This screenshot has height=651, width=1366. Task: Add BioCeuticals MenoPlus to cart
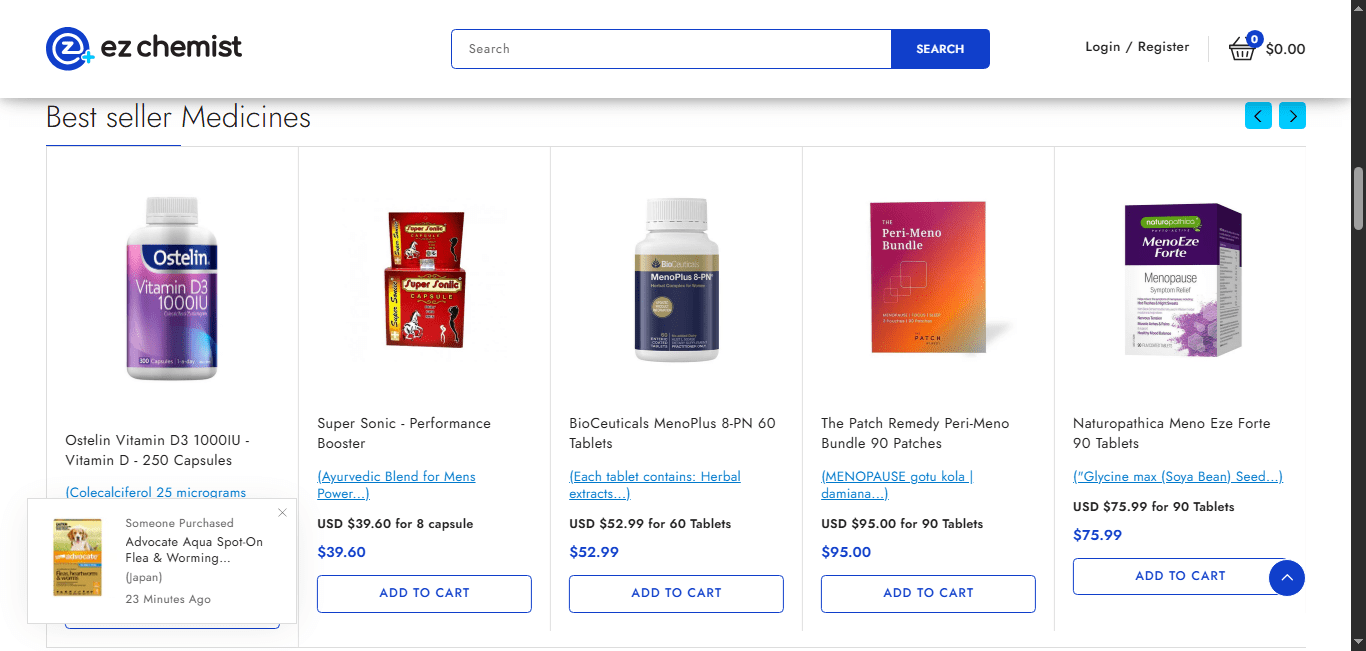click(676, 593)
